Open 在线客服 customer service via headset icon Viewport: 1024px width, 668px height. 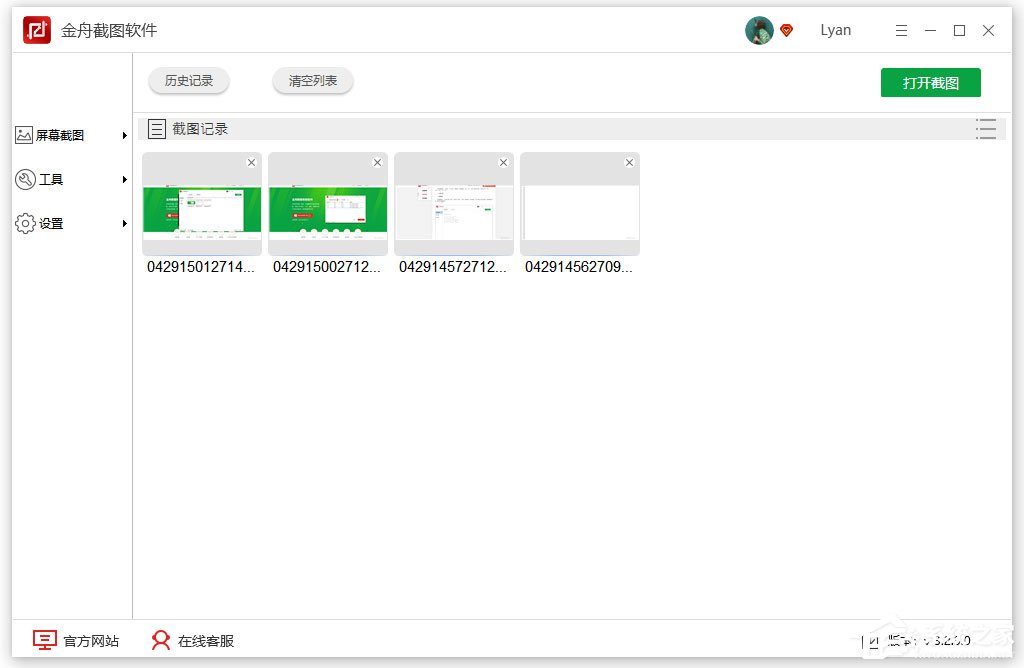tap(160, 639)
